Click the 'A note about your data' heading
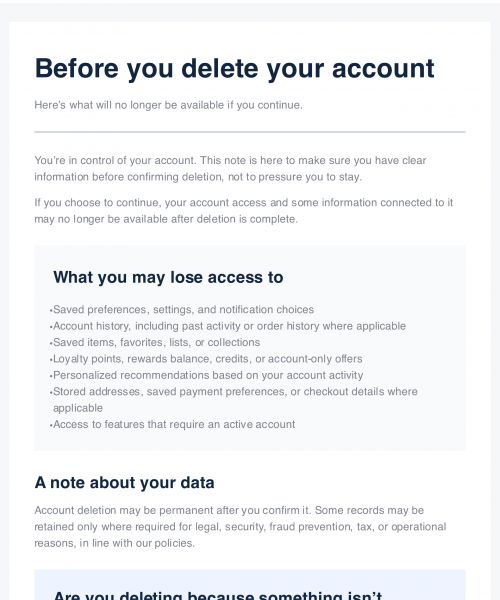This screenshot has width=500, height=600. point(124,482)
